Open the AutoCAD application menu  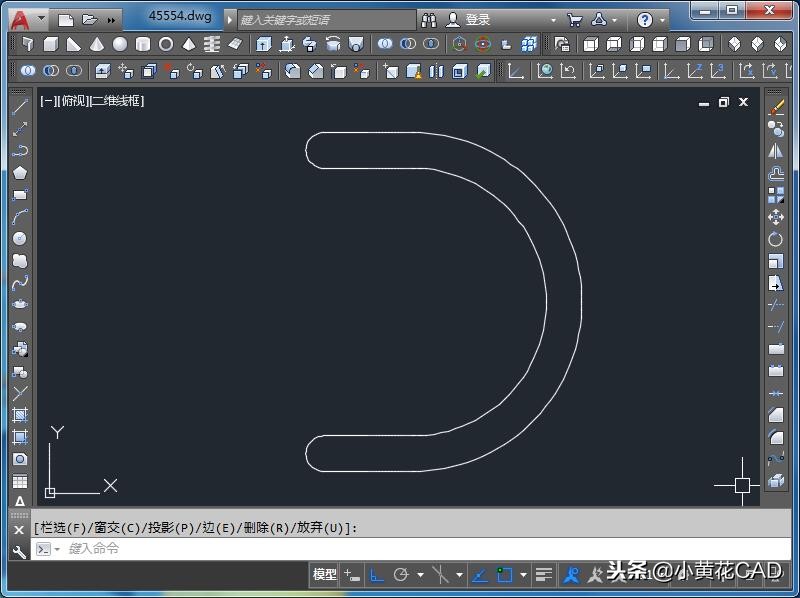[19, 19]
